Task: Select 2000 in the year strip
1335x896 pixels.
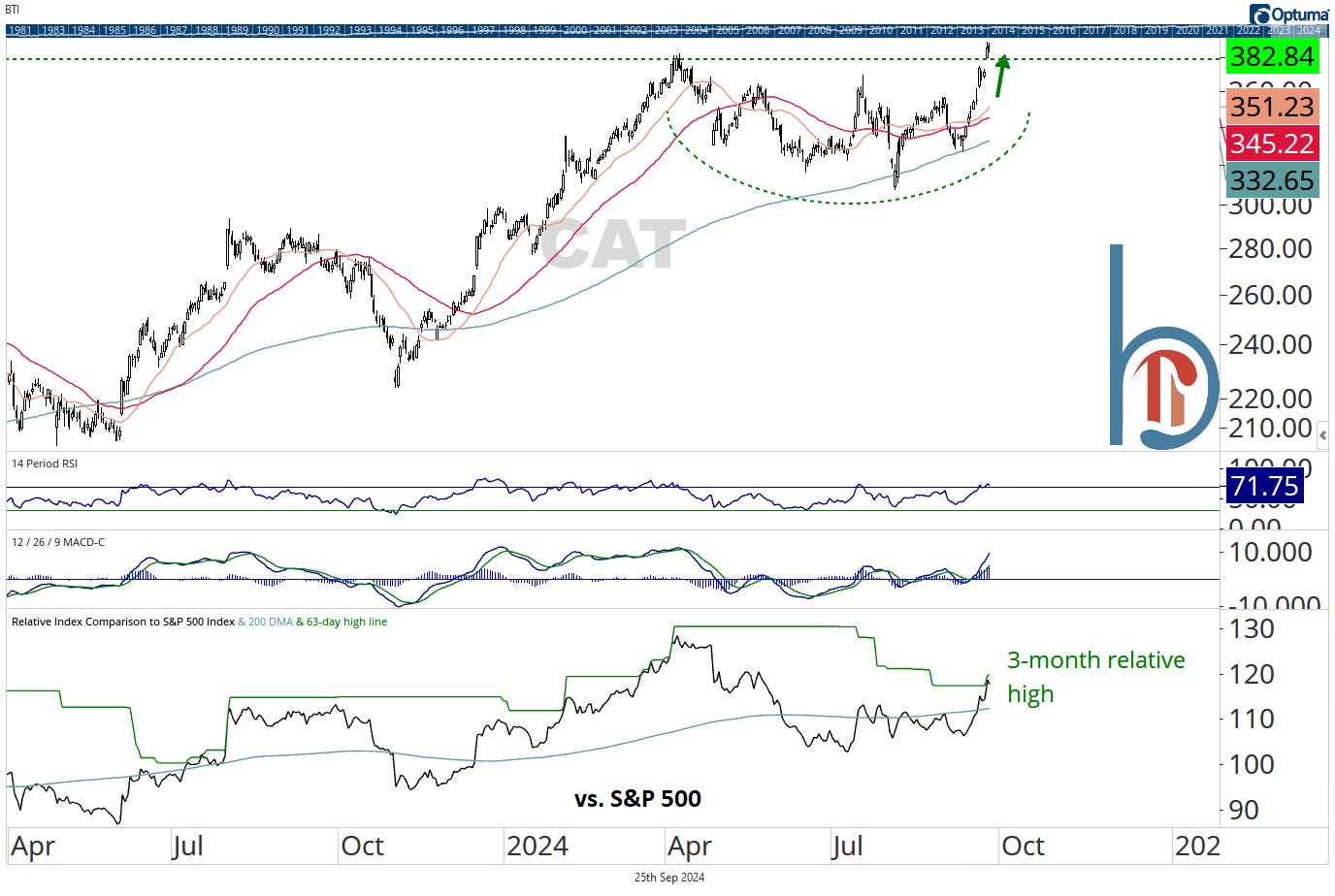Action: click(x=574, y=30)
